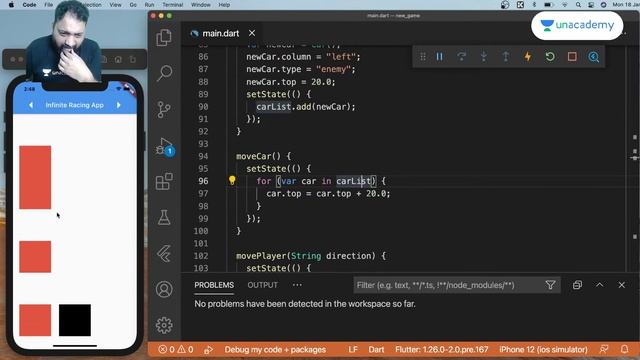Change the LF line ending setting
The width and height of the screenshot is (640, 360).
353,350
